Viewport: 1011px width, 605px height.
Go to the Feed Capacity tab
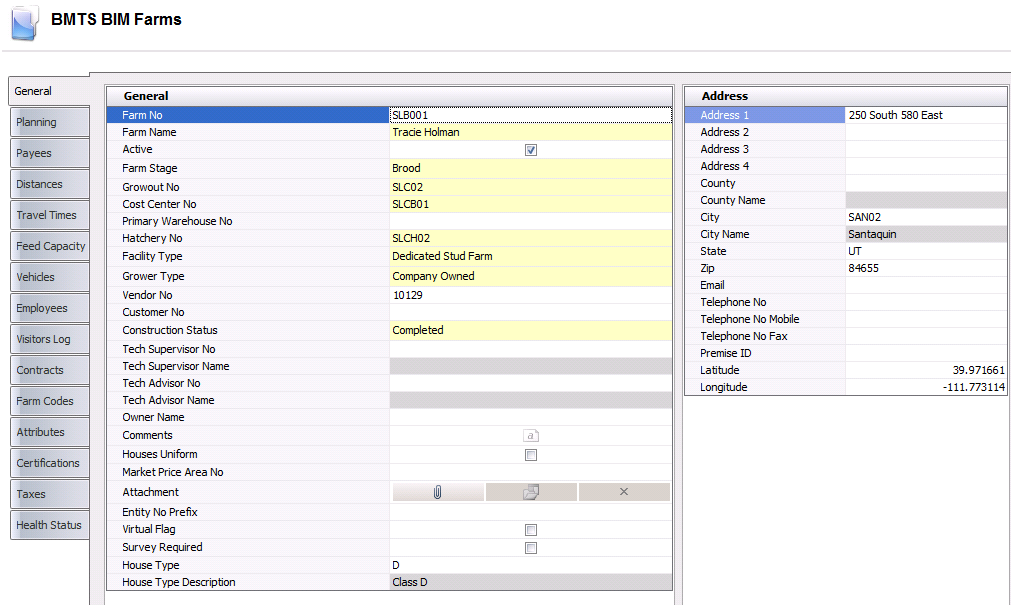pyautogui.click(x=48, y=246)
